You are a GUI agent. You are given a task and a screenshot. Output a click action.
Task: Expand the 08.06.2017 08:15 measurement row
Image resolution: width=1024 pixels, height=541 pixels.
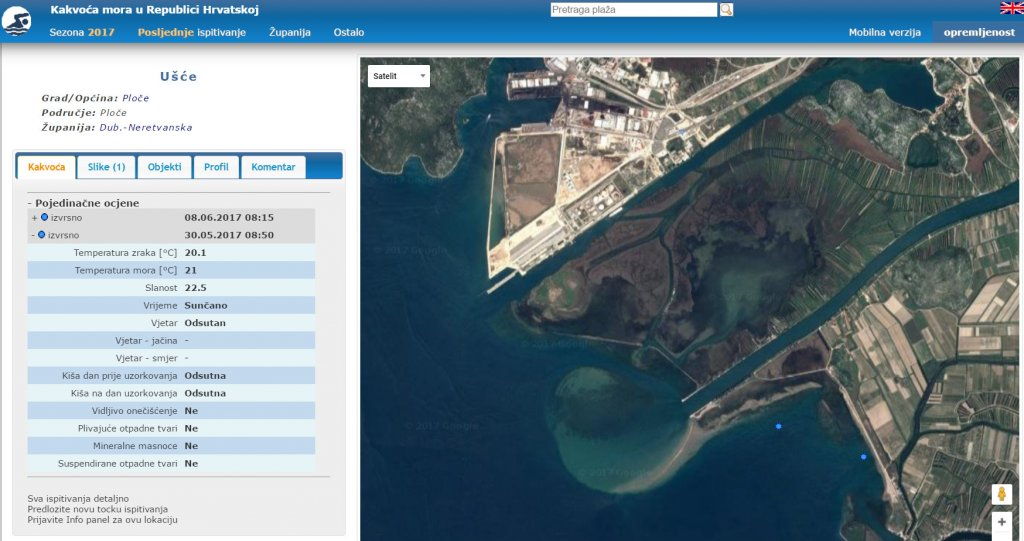pyautogui.click(x=34, y=218)
